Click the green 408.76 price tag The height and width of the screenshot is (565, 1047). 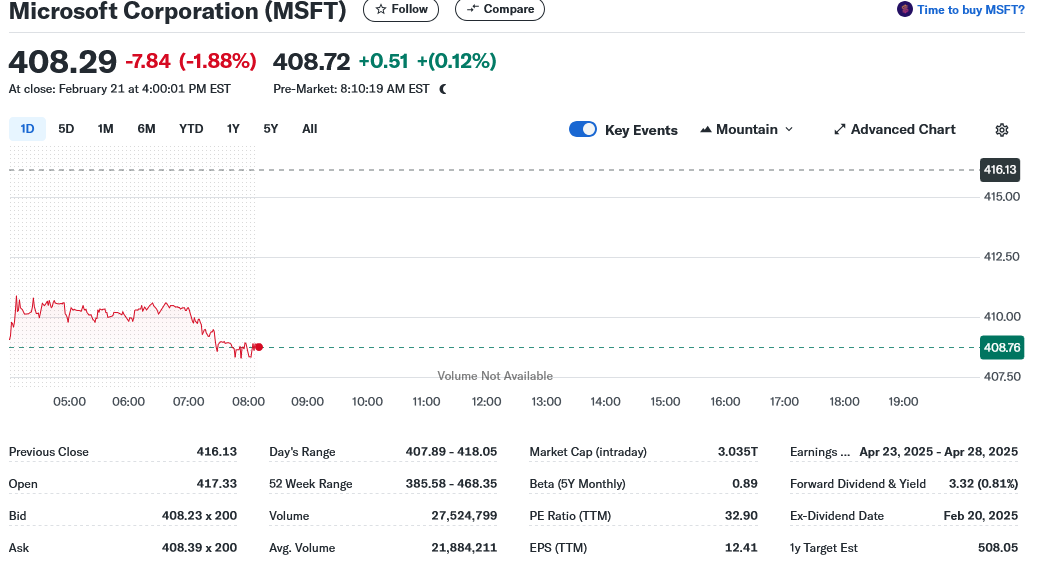point(1002,347)
